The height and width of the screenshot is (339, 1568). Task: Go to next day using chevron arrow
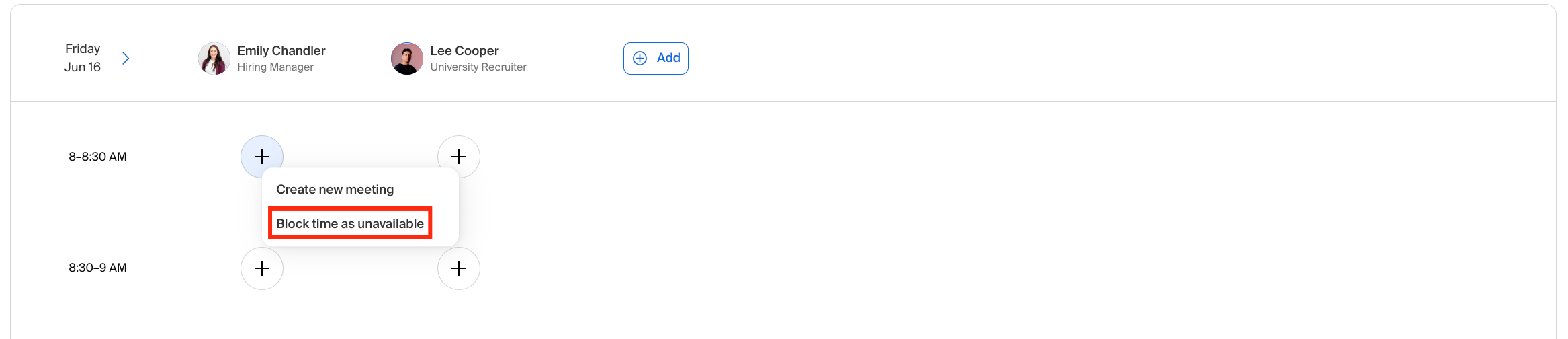point(126,59)
